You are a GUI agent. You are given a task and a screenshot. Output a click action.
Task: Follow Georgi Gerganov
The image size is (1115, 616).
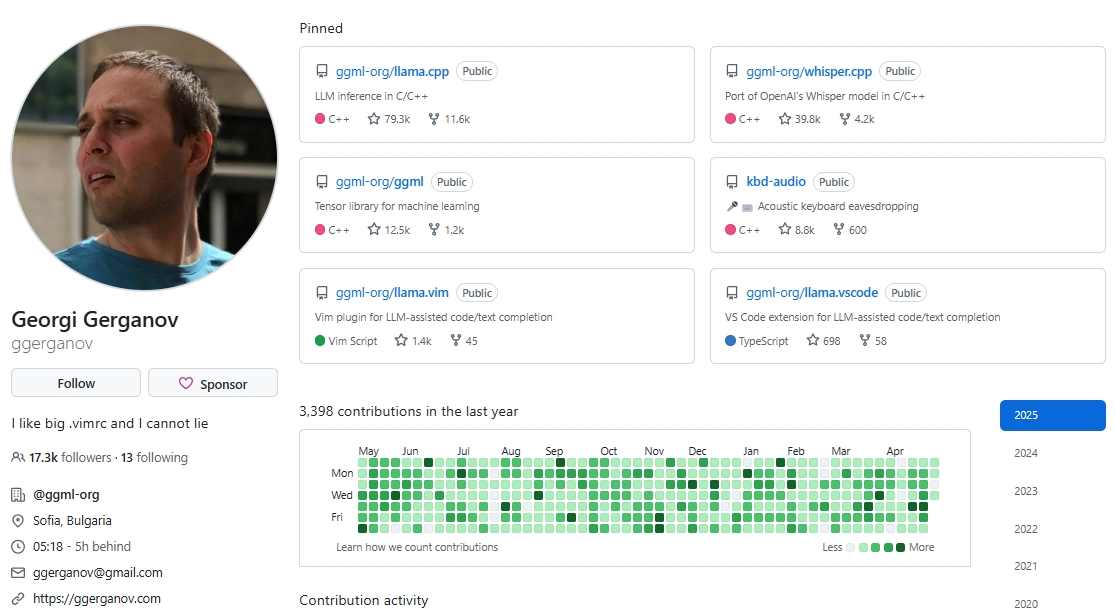pos(76,383)
